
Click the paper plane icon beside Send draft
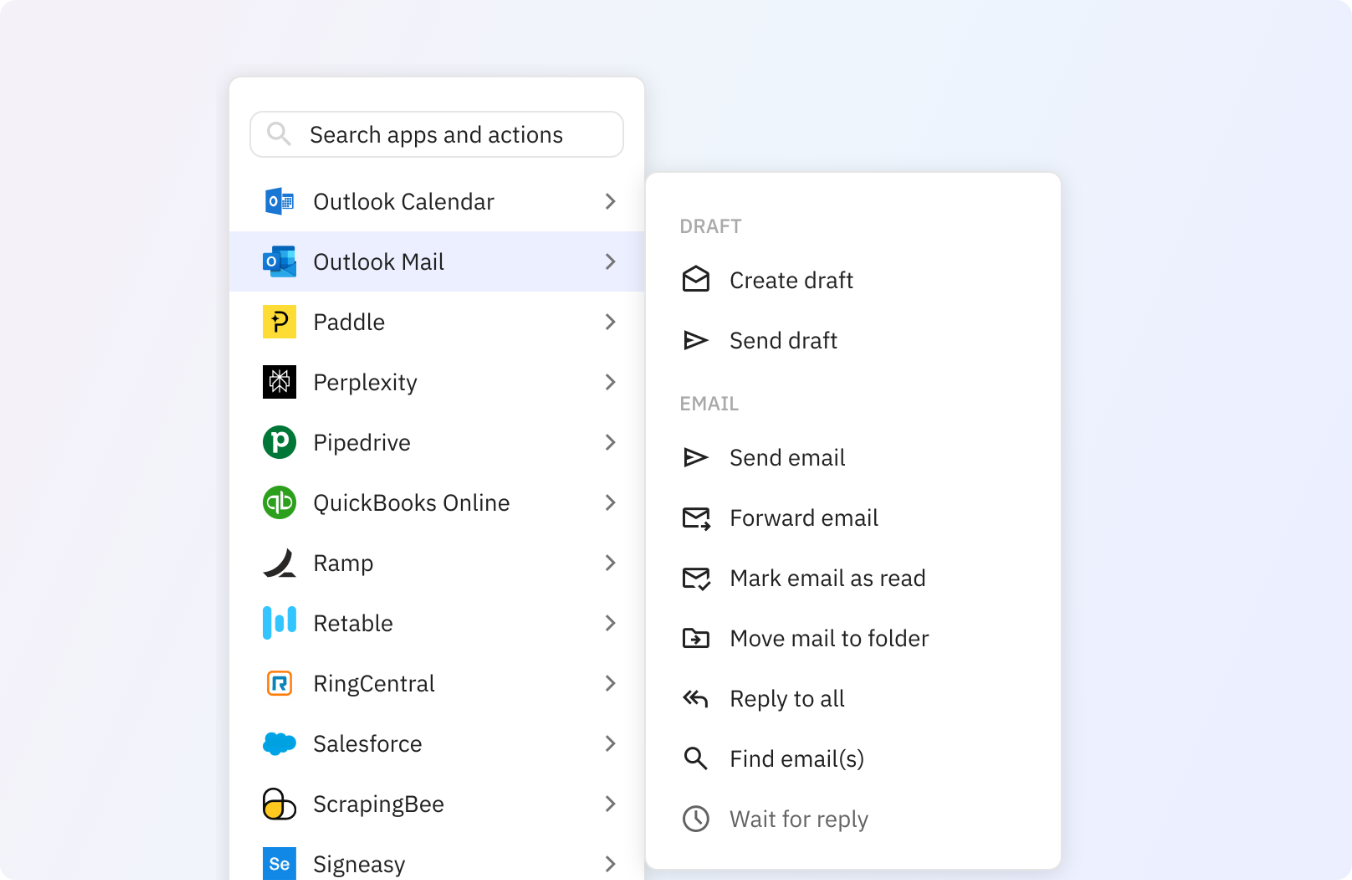point(696,341)
